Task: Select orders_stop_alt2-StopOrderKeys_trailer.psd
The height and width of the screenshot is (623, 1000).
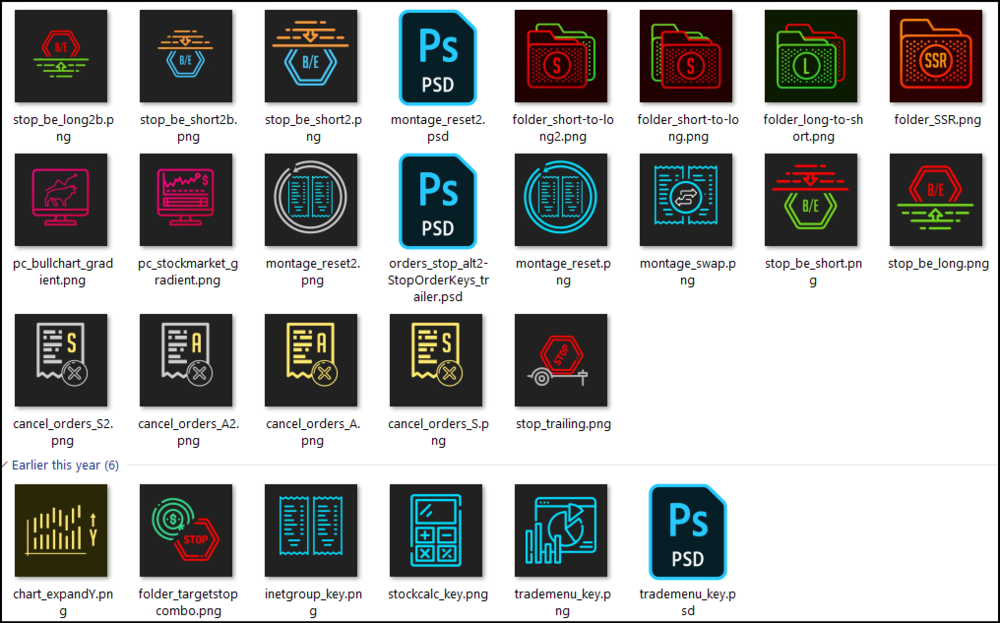Action: [437, 200]
